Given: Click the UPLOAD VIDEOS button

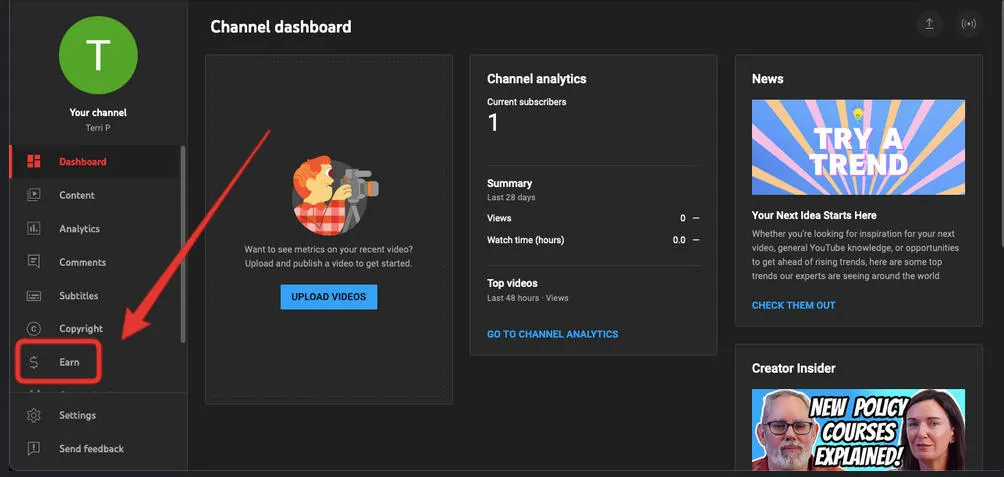Looking at the screenshot, I should (328, 297).
